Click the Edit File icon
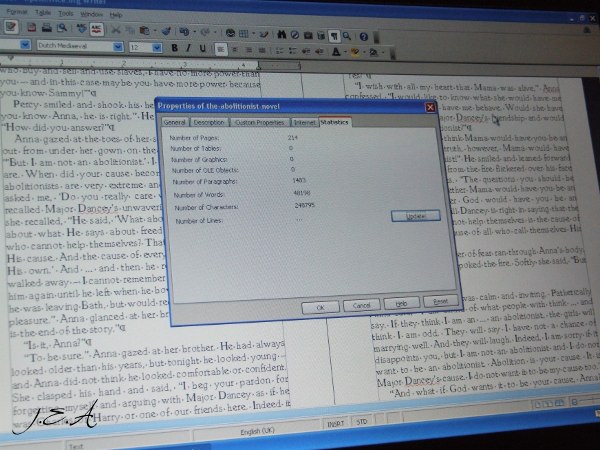Screen dimensions: 600x450 point(11,26)
